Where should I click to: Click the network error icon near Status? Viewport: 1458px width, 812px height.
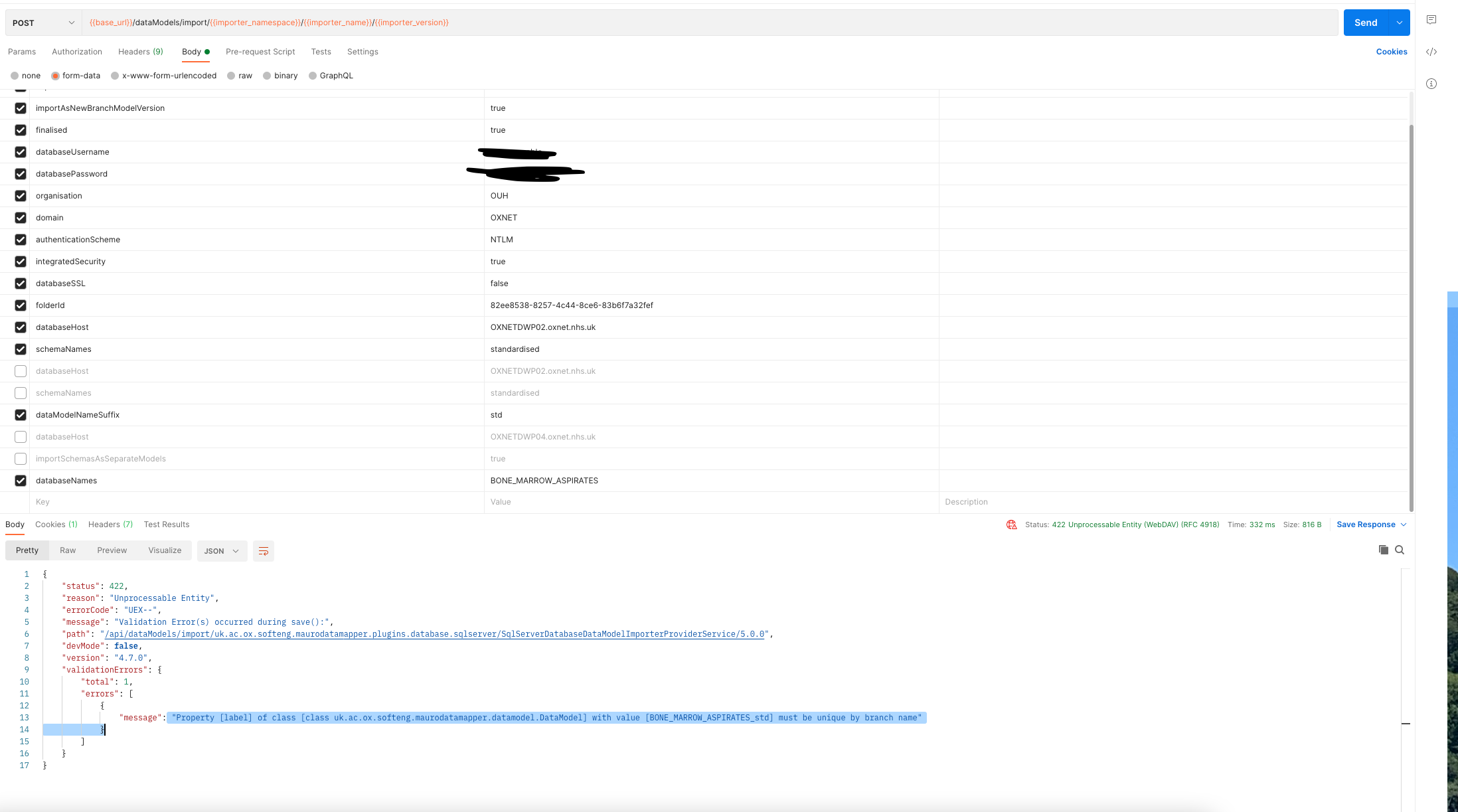[x=1011, y=525]
